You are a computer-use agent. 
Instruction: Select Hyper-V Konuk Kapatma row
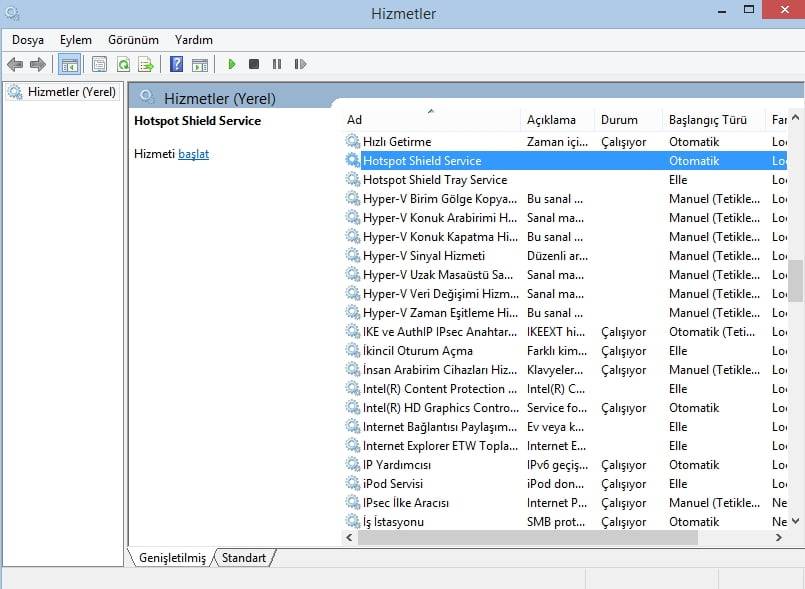[565, 237]
